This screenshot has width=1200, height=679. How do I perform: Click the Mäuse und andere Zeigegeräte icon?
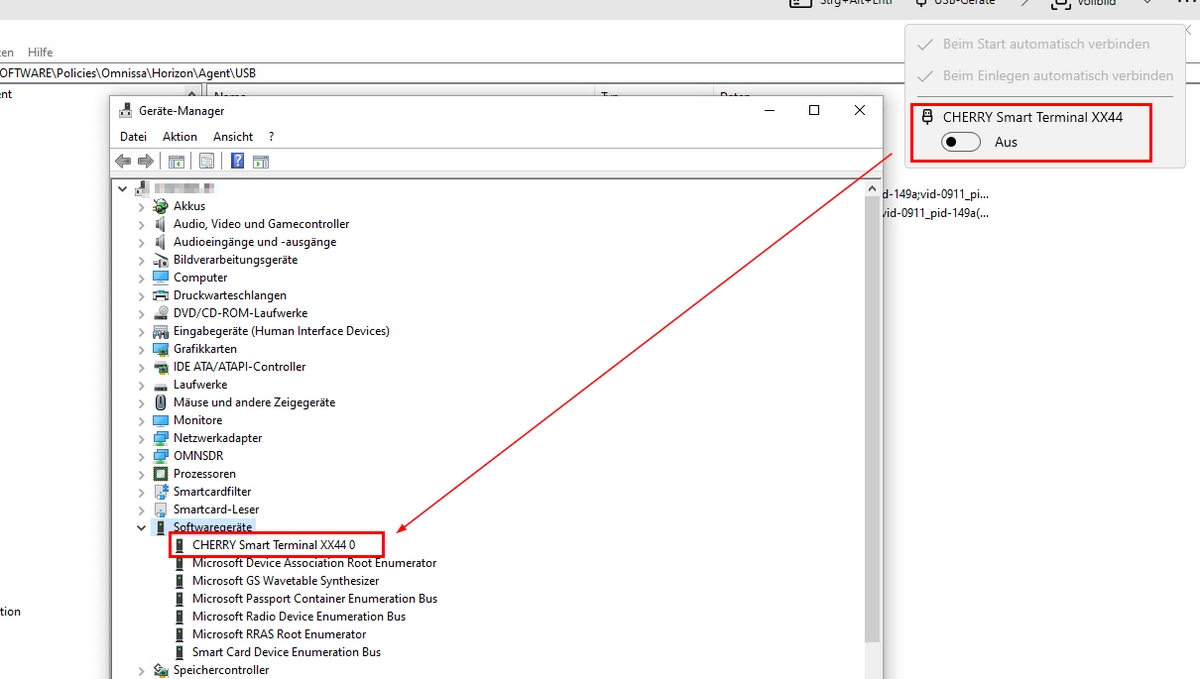(161, 402)
